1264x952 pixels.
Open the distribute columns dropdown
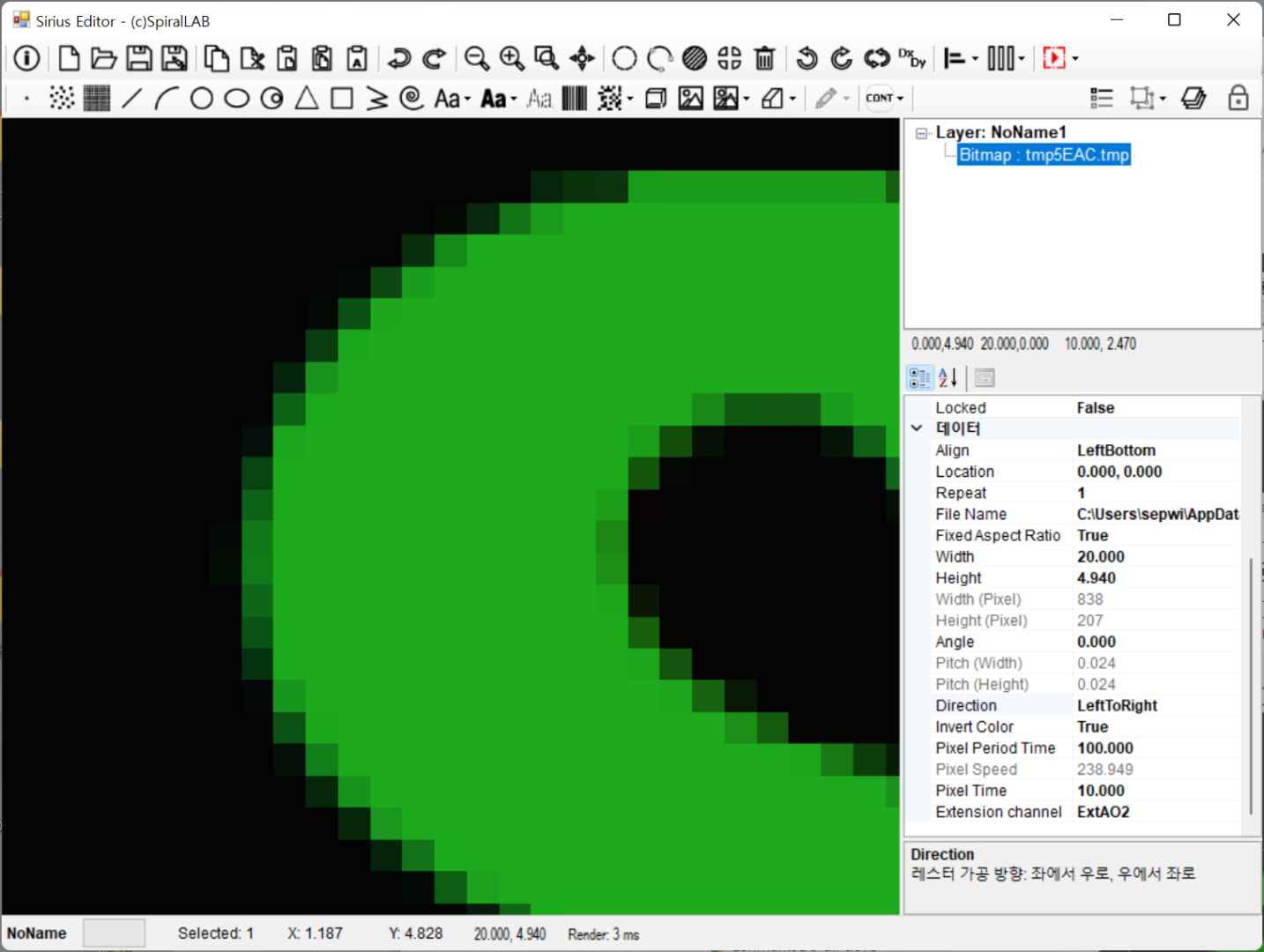(x=1022, y=59)
